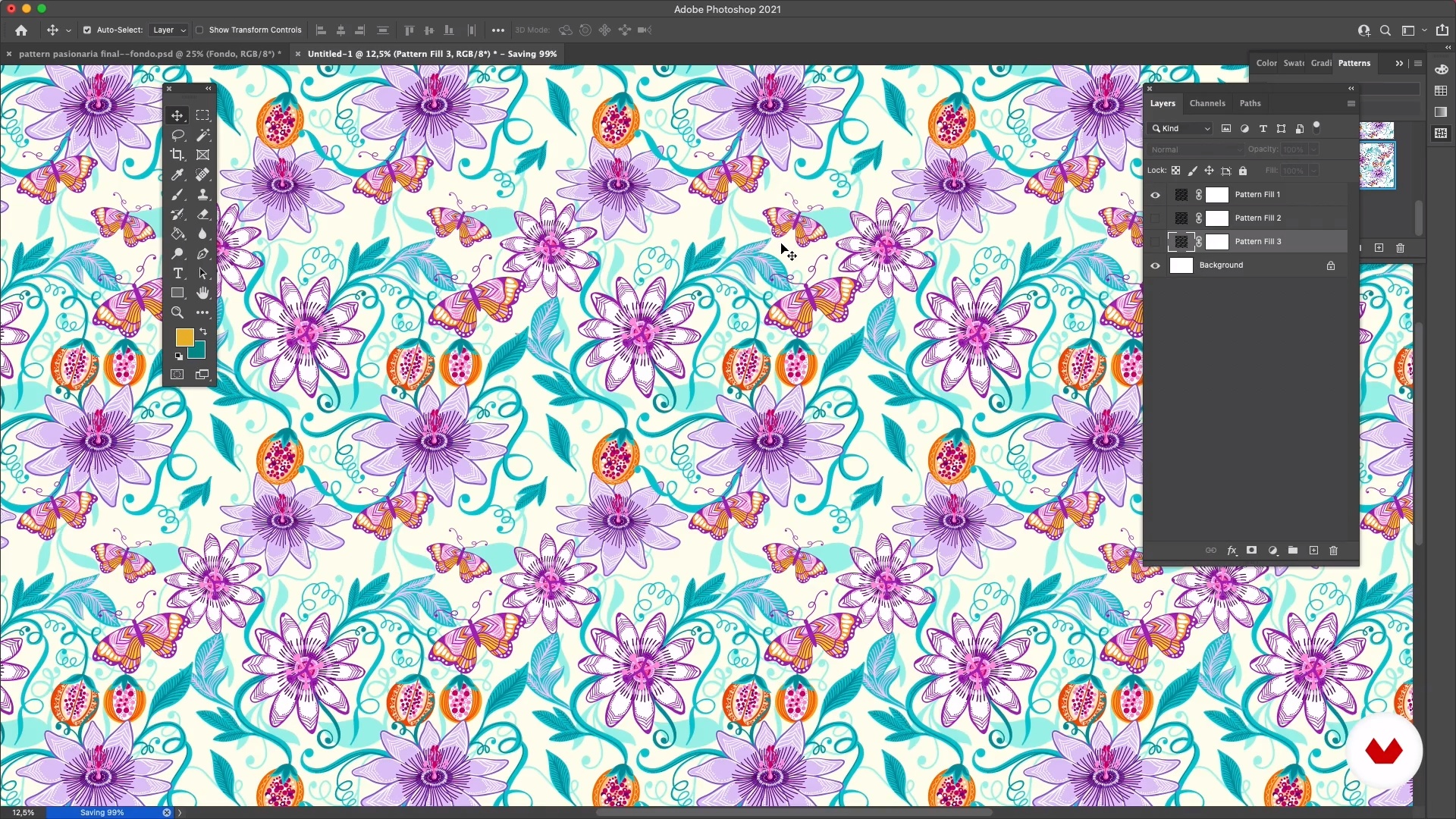
Task: Open the Fill slider dropdown arrow
Action: [1313, 171]
